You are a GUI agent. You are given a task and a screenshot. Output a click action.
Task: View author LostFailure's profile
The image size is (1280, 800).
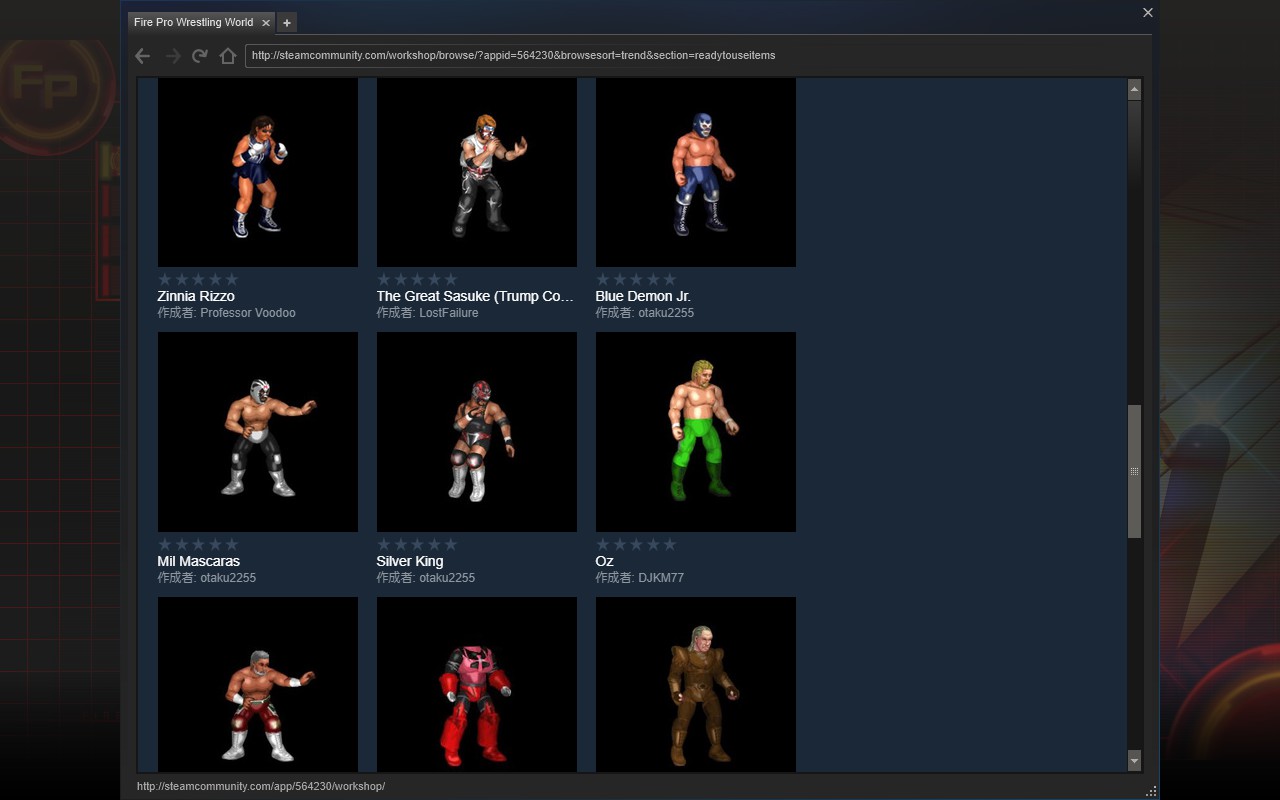point(449,313)
